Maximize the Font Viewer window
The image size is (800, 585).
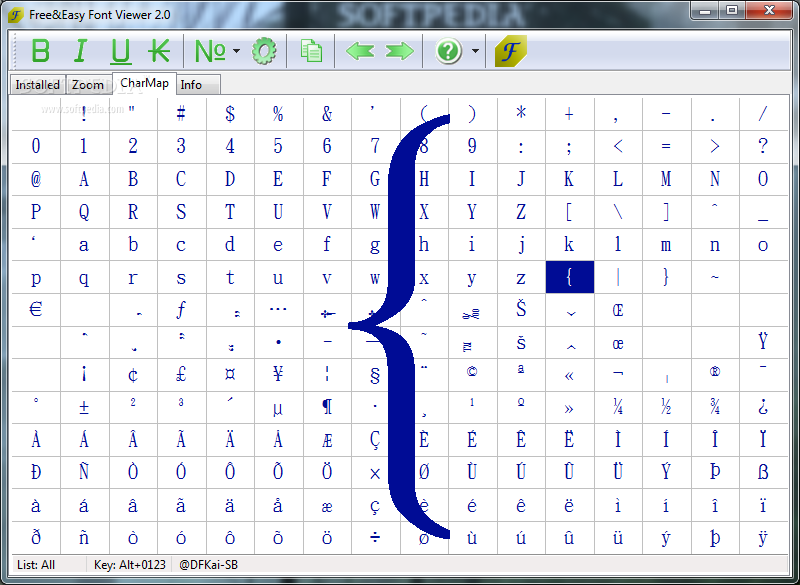coord(732,10)
